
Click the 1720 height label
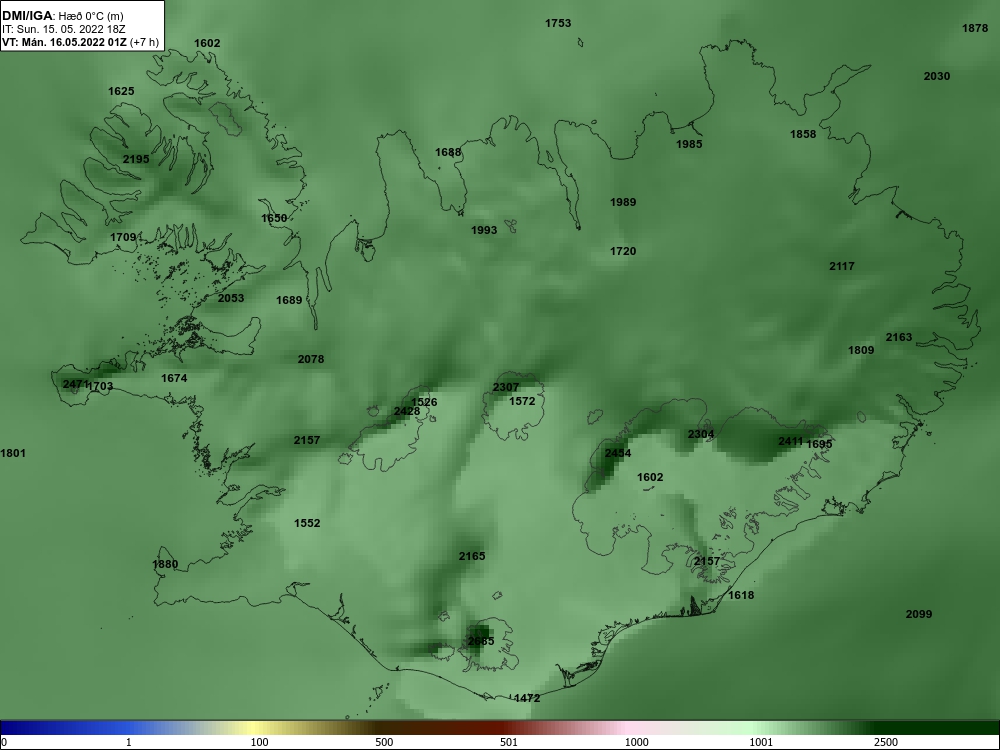pyautogui.click(x=622, y=251)
